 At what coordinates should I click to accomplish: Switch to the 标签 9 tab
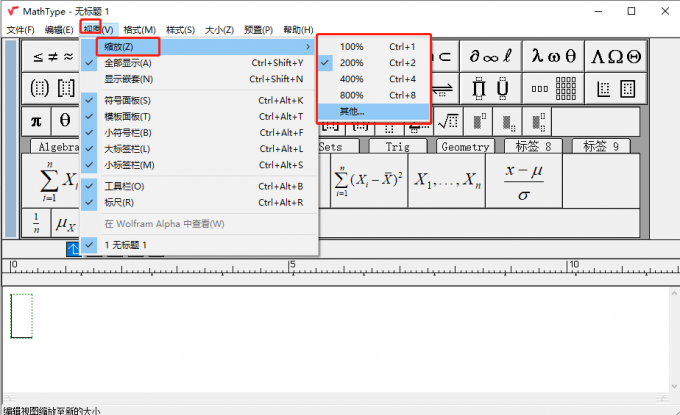[x=601, y=147]
